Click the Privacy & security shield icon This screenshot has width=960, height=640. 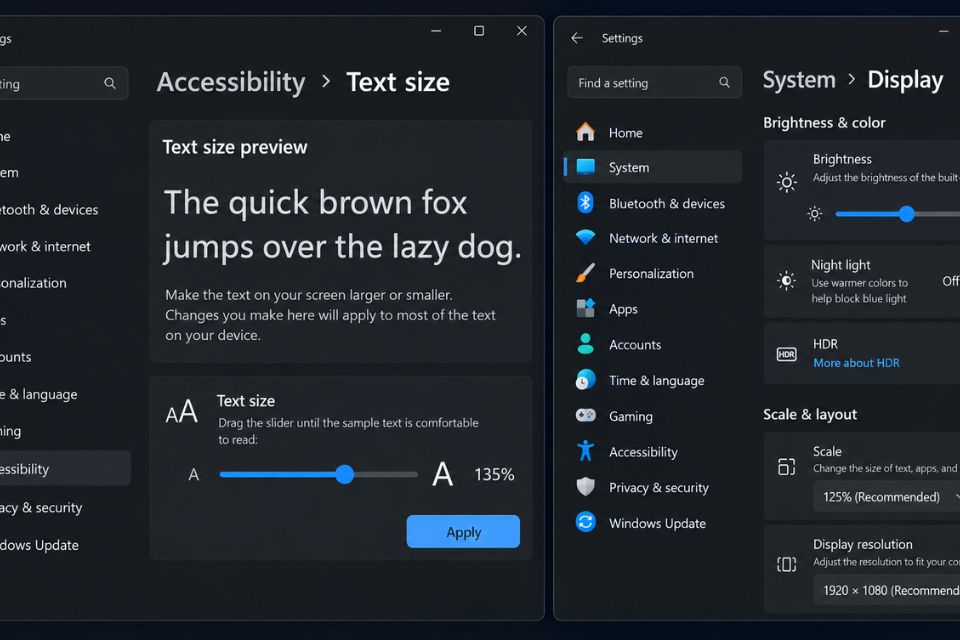[585, 486]
